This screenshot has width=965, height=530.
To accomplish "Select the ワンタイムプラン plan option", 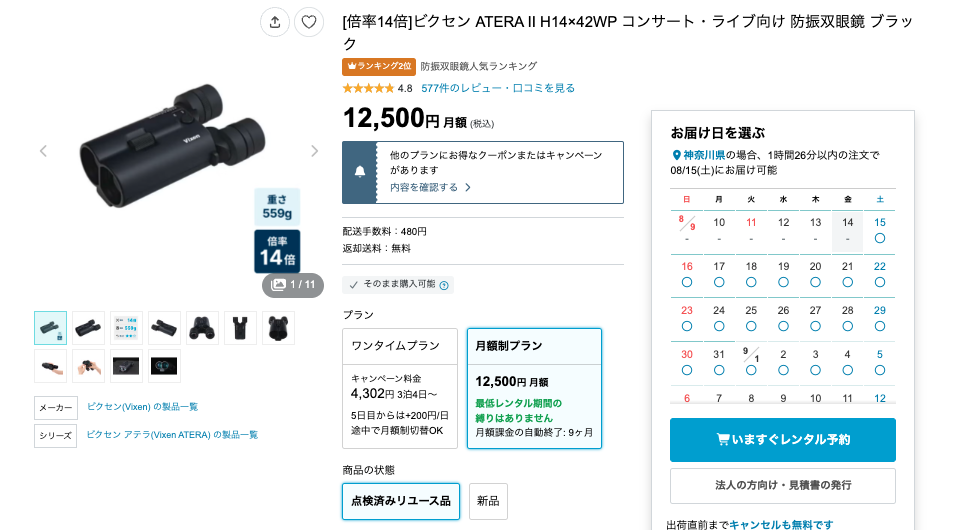I will click(400, 388).
